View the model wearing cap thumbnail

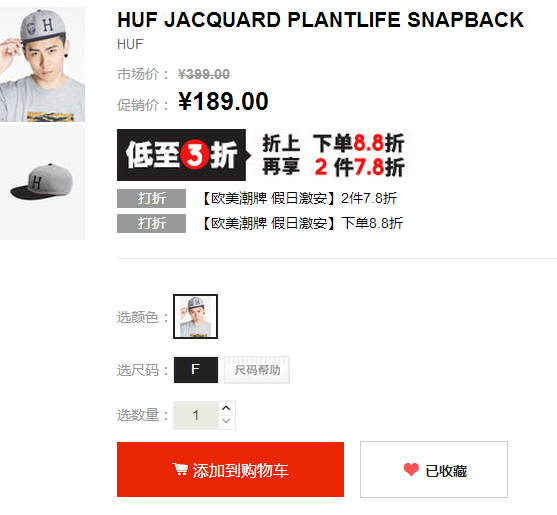(x=42, y=64)
